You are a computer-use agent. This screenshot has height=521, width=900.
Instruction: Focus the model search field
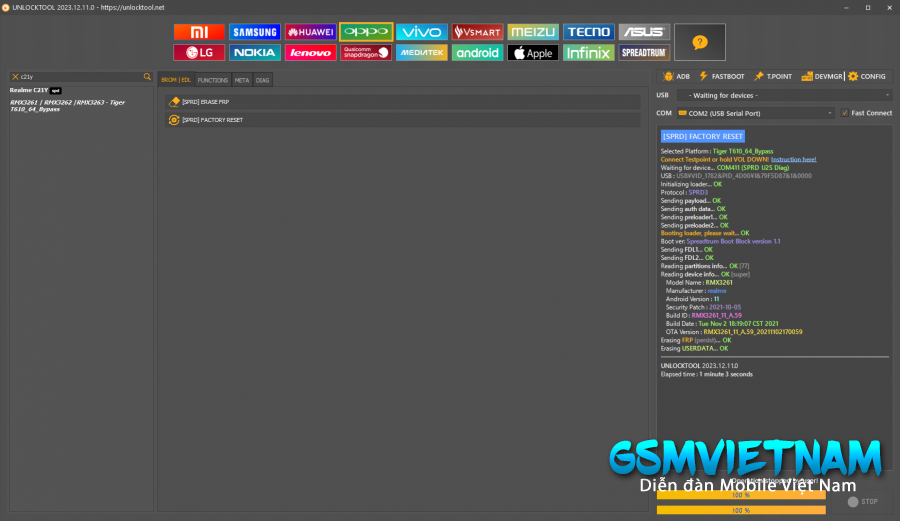pos(81,76)
